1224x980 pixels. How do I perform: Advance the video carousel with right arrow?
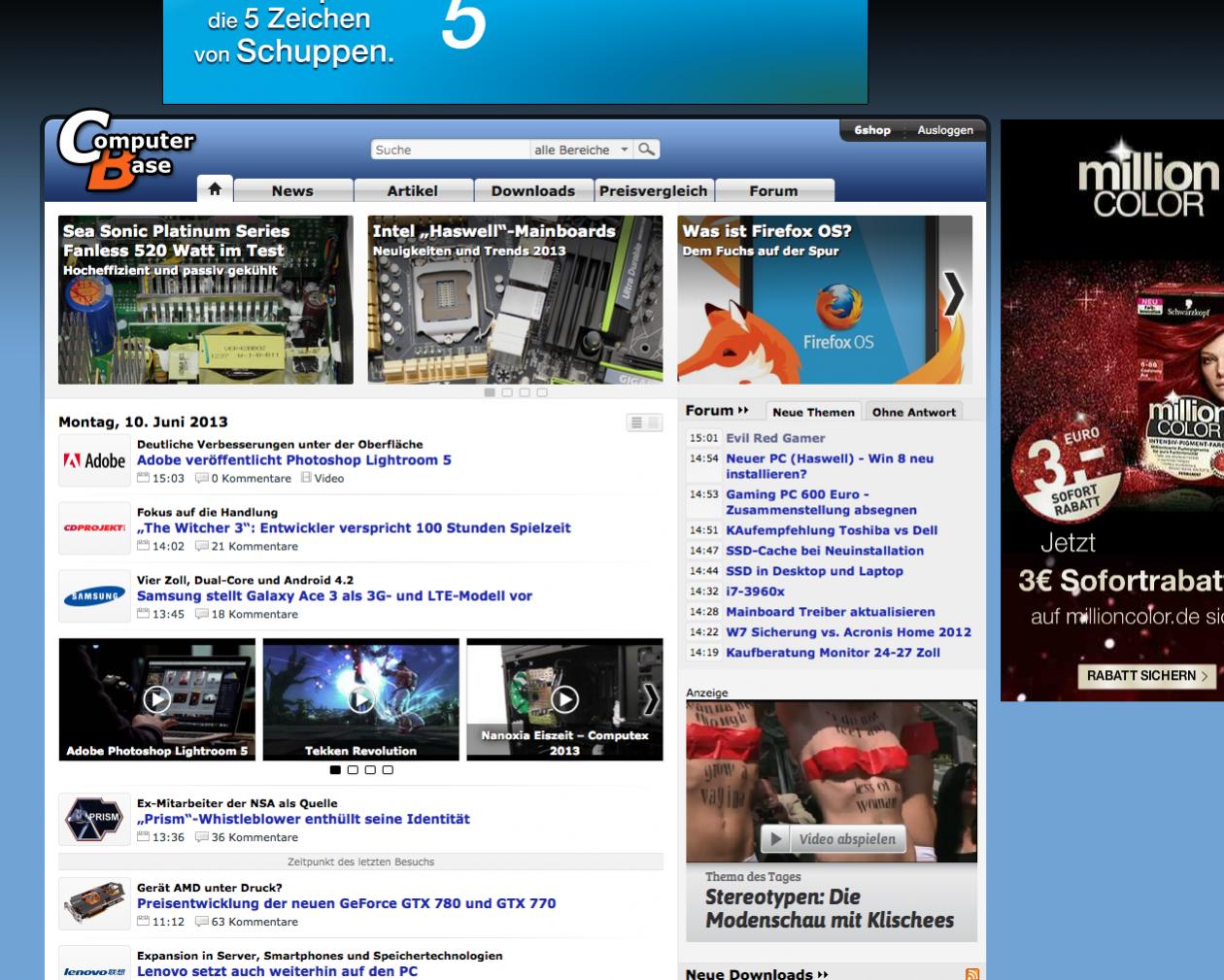[651, 698]
